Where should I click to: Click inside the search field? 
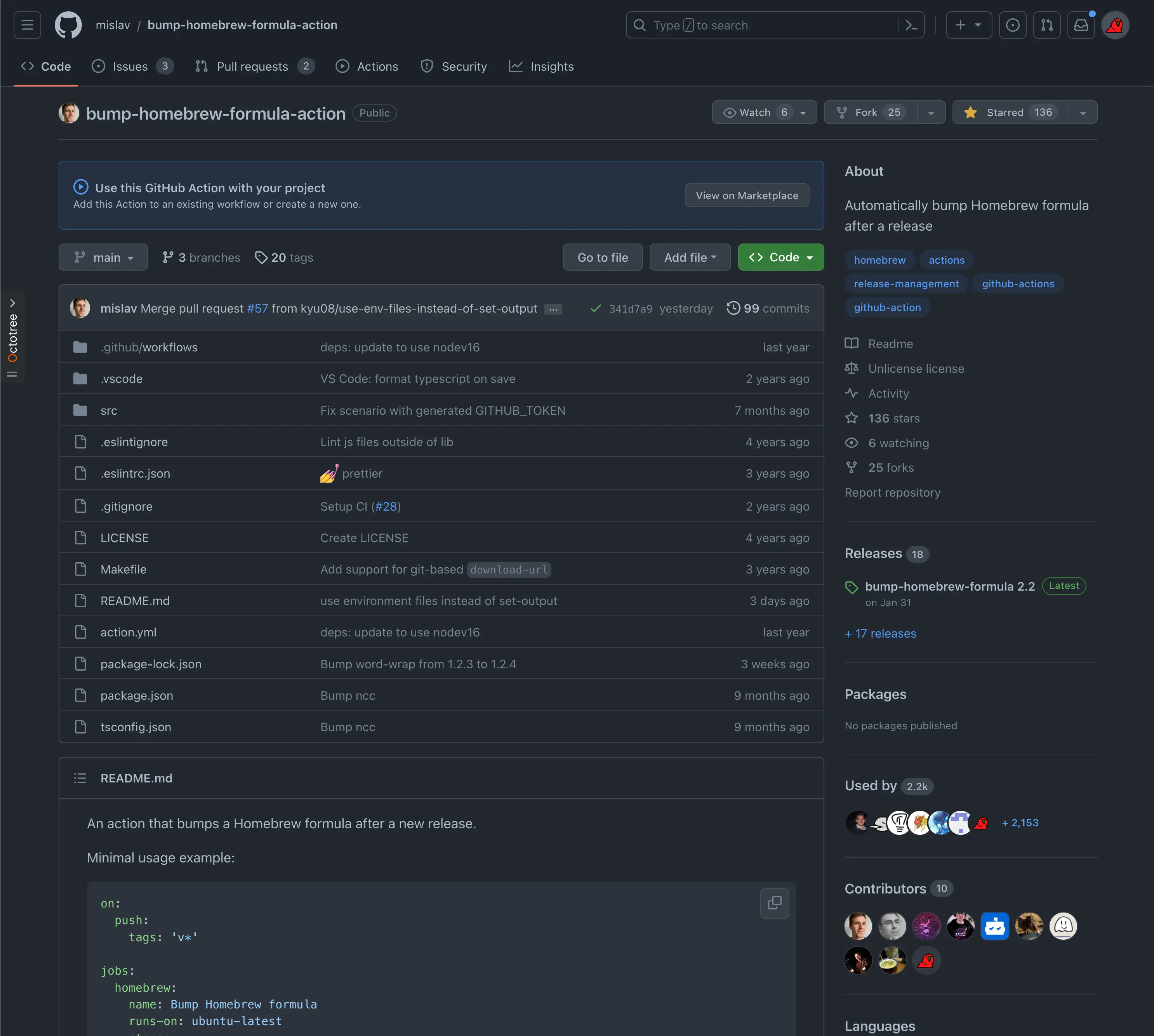pos(740,24)
